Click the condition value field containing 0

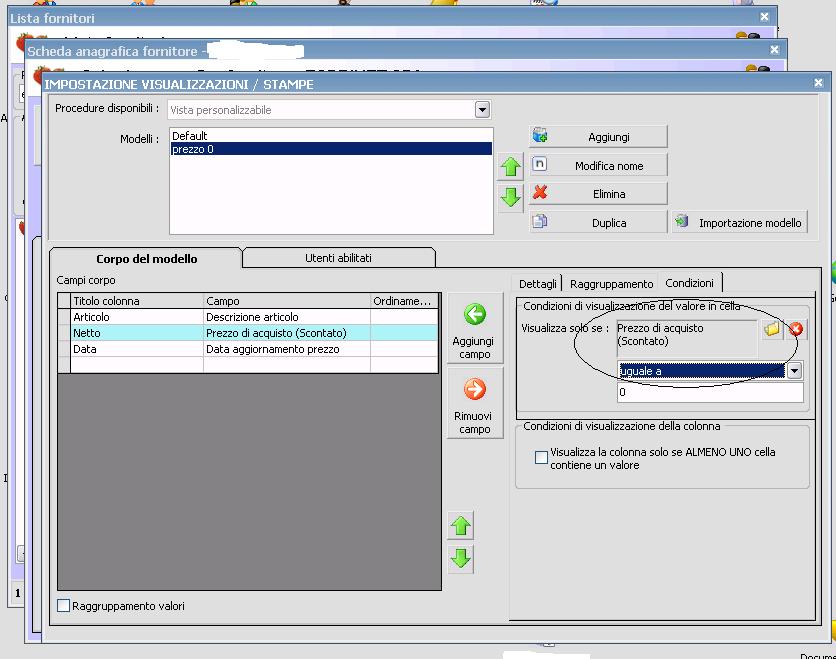pyautogui.click(x=710, y=392)
